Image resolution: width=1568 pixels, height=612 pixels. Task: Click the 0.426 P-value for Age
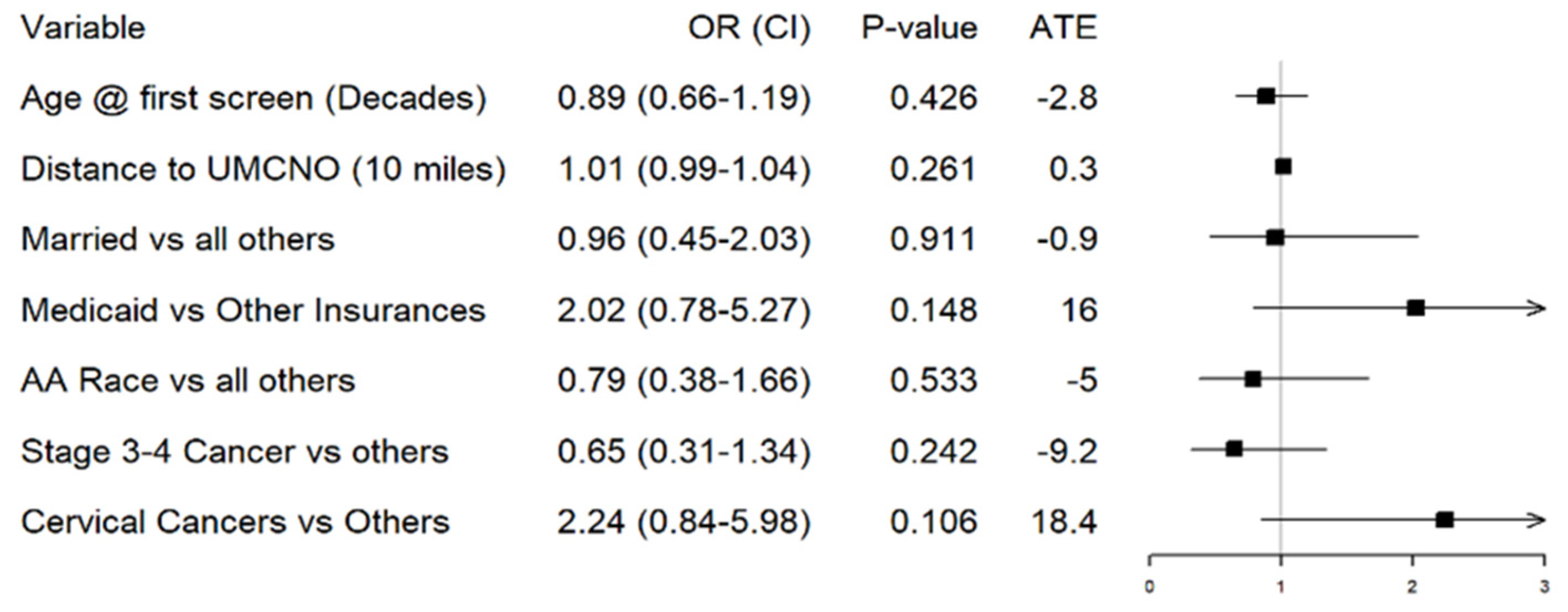934,98
